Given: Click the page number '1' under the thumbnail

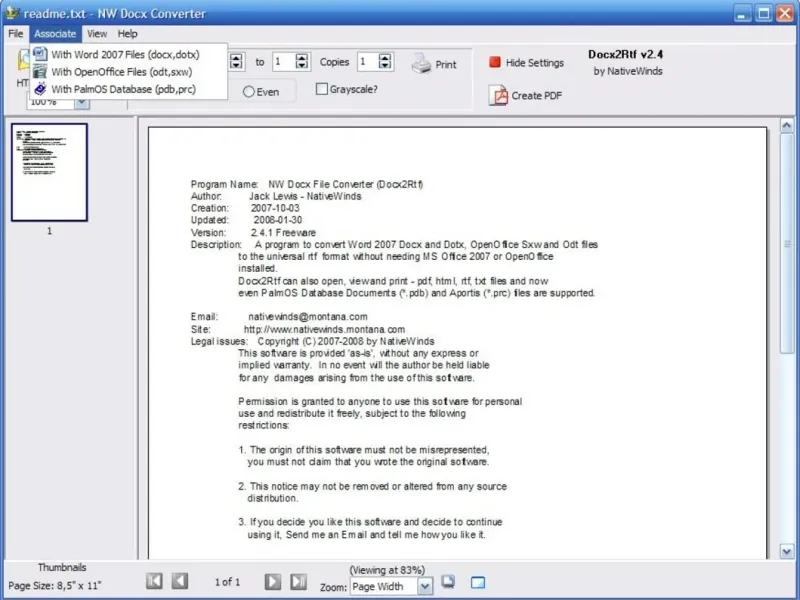Looking at the screenshot, I should pos(49,231).
